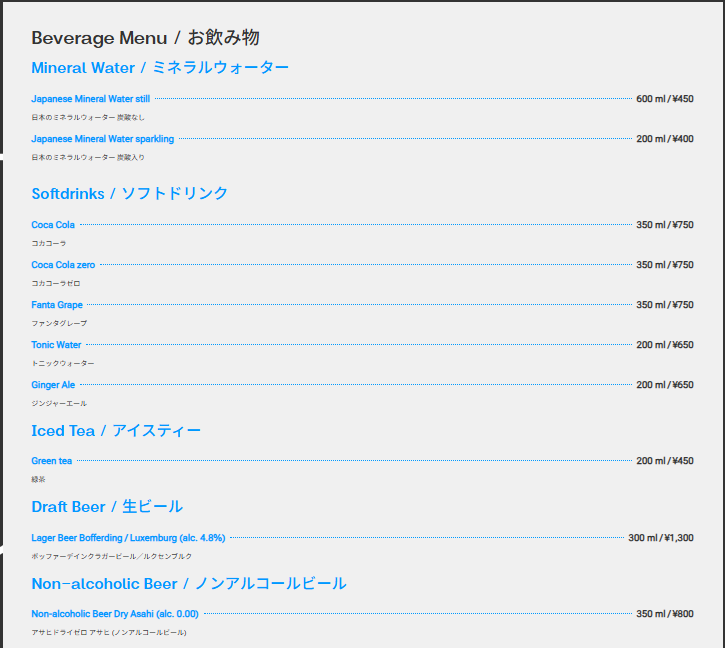Screen dimensions: 725x648
Task: Click the 350 ml / ¥800 price
Action: pyautogui.click(x=665, y=614)
